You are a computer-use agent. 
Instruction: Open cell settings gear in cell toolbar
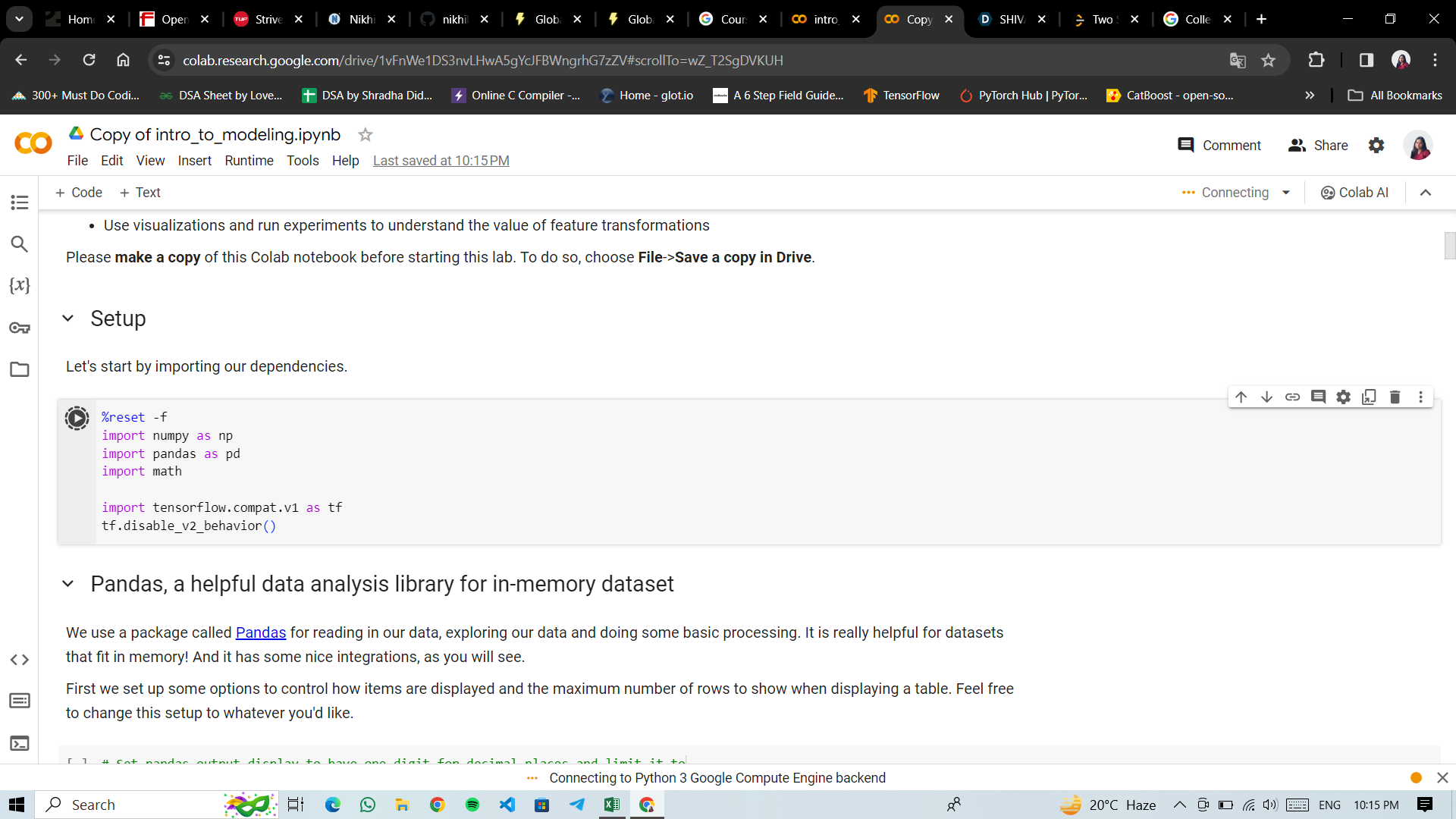[1343, 397]
